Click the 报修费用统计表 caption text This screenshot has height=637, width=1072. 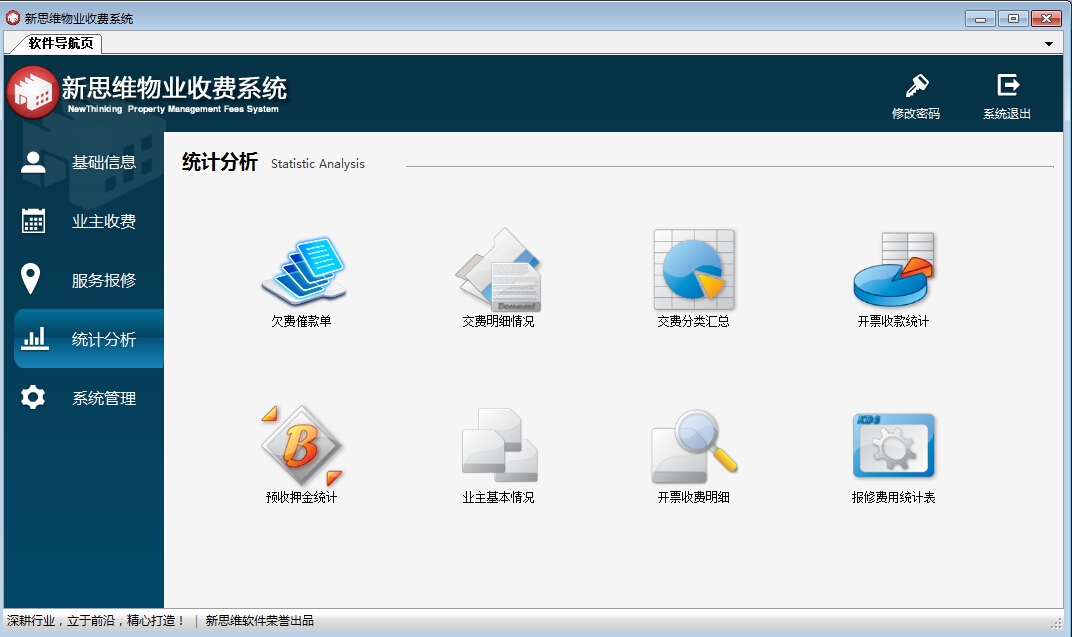point(894,498)
